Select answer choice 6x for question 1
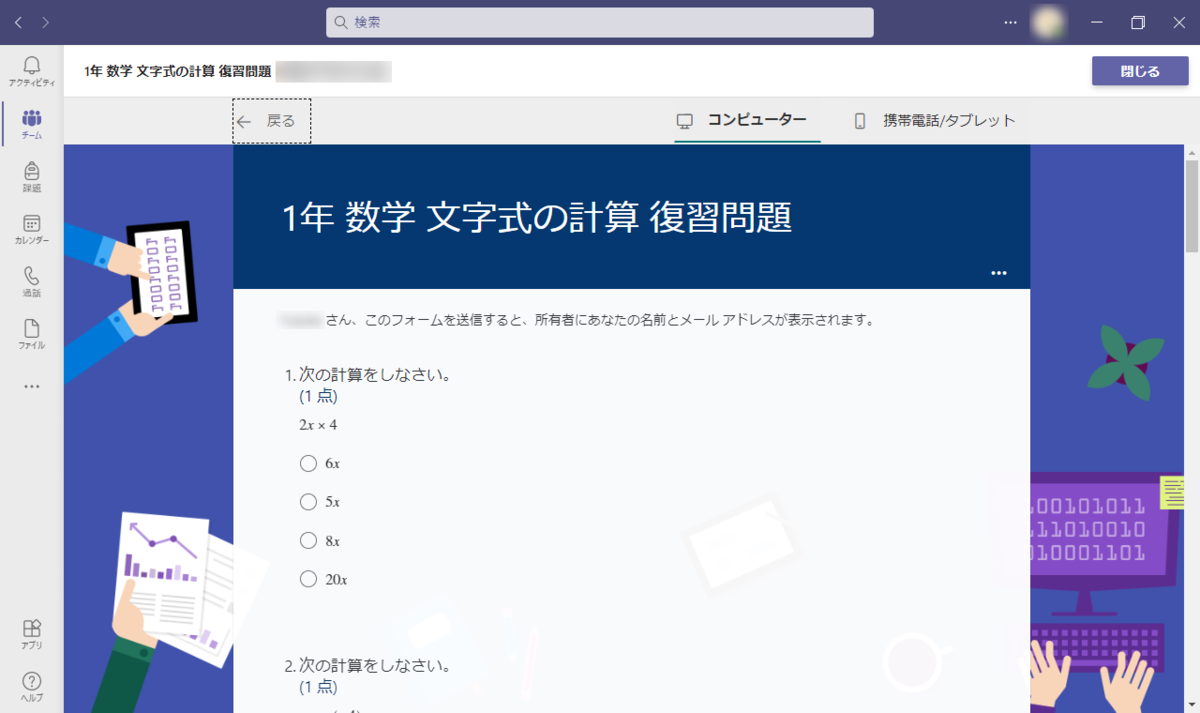Screen dimensions: 1200x713 point(308,463)
